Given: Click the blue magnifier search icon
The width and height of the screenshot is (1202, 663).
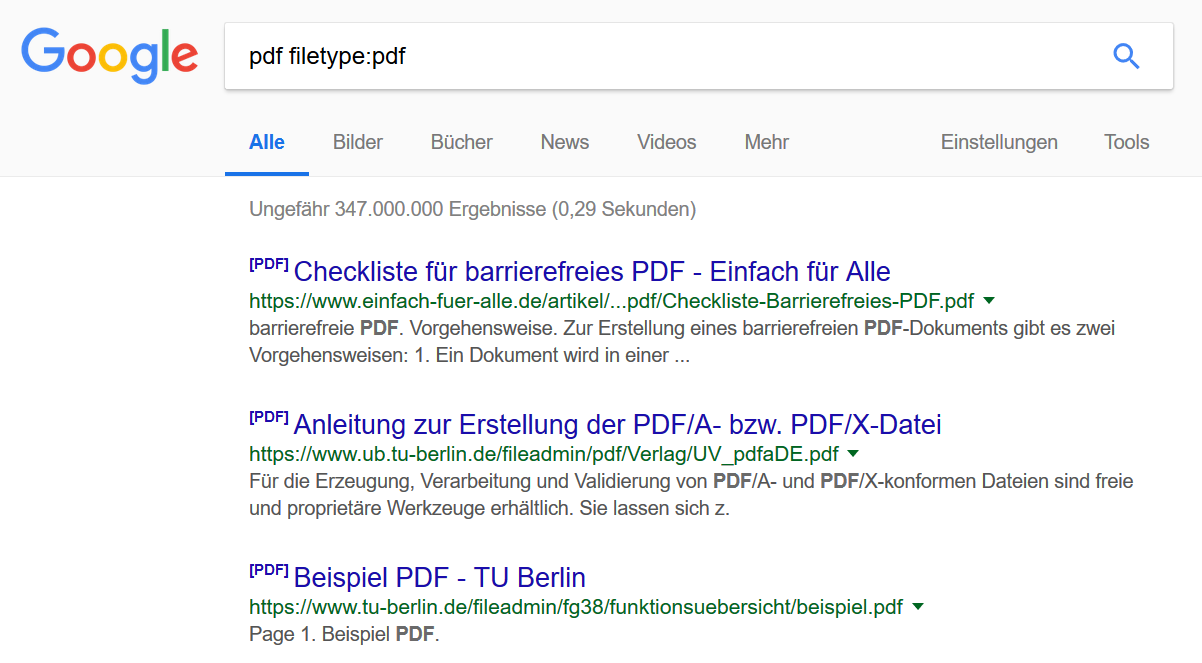Looking at the screenshot, I should (1126, 57).
